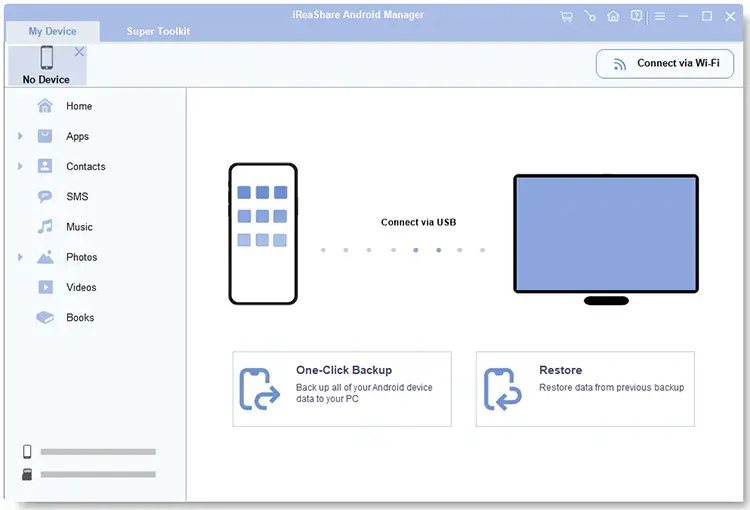Select Contacts in the sidebar
Screen dimensions: 750x510
86,166
